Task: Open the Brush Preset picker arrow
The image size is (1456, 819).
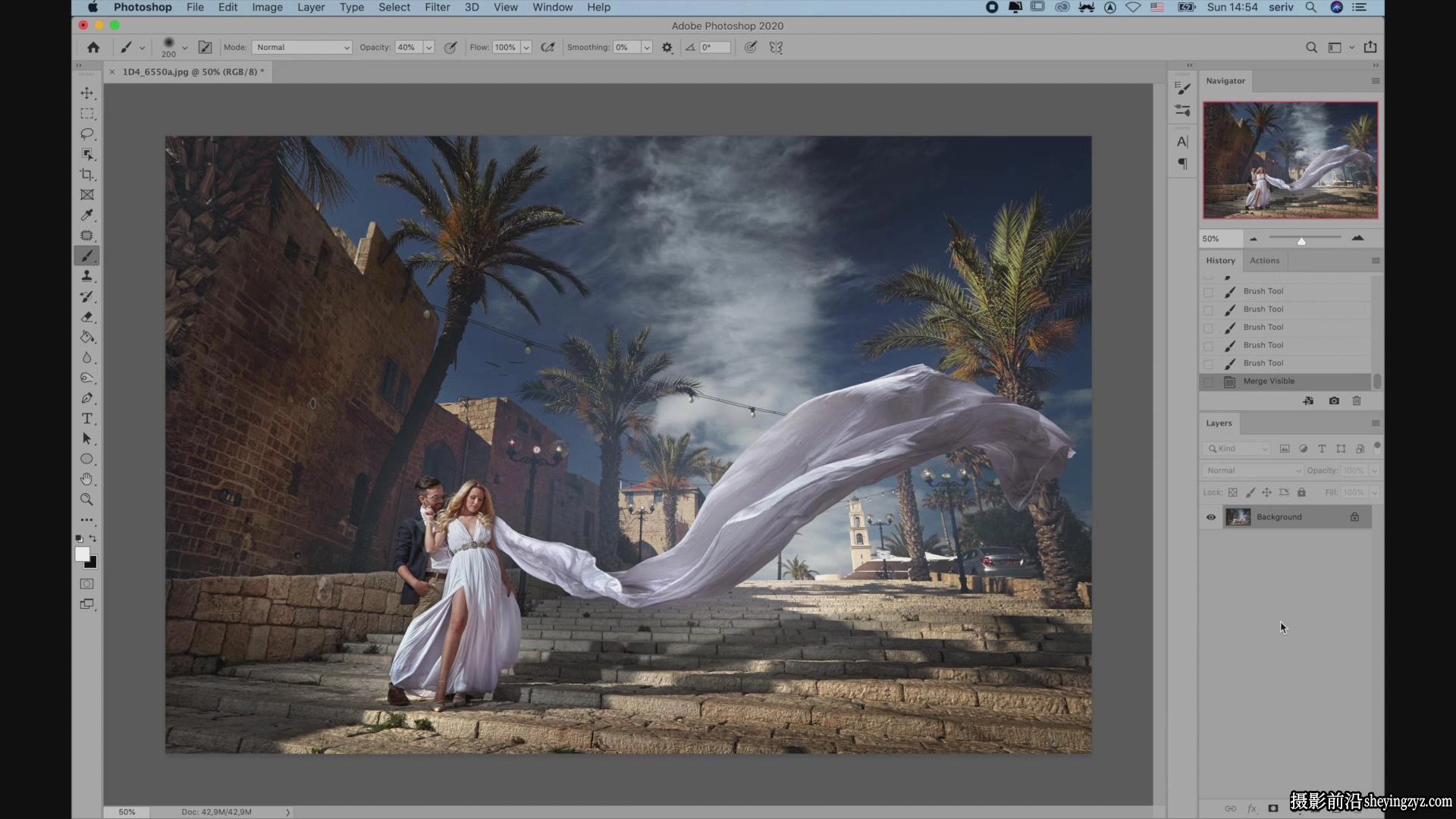Action: pos(184,48)
